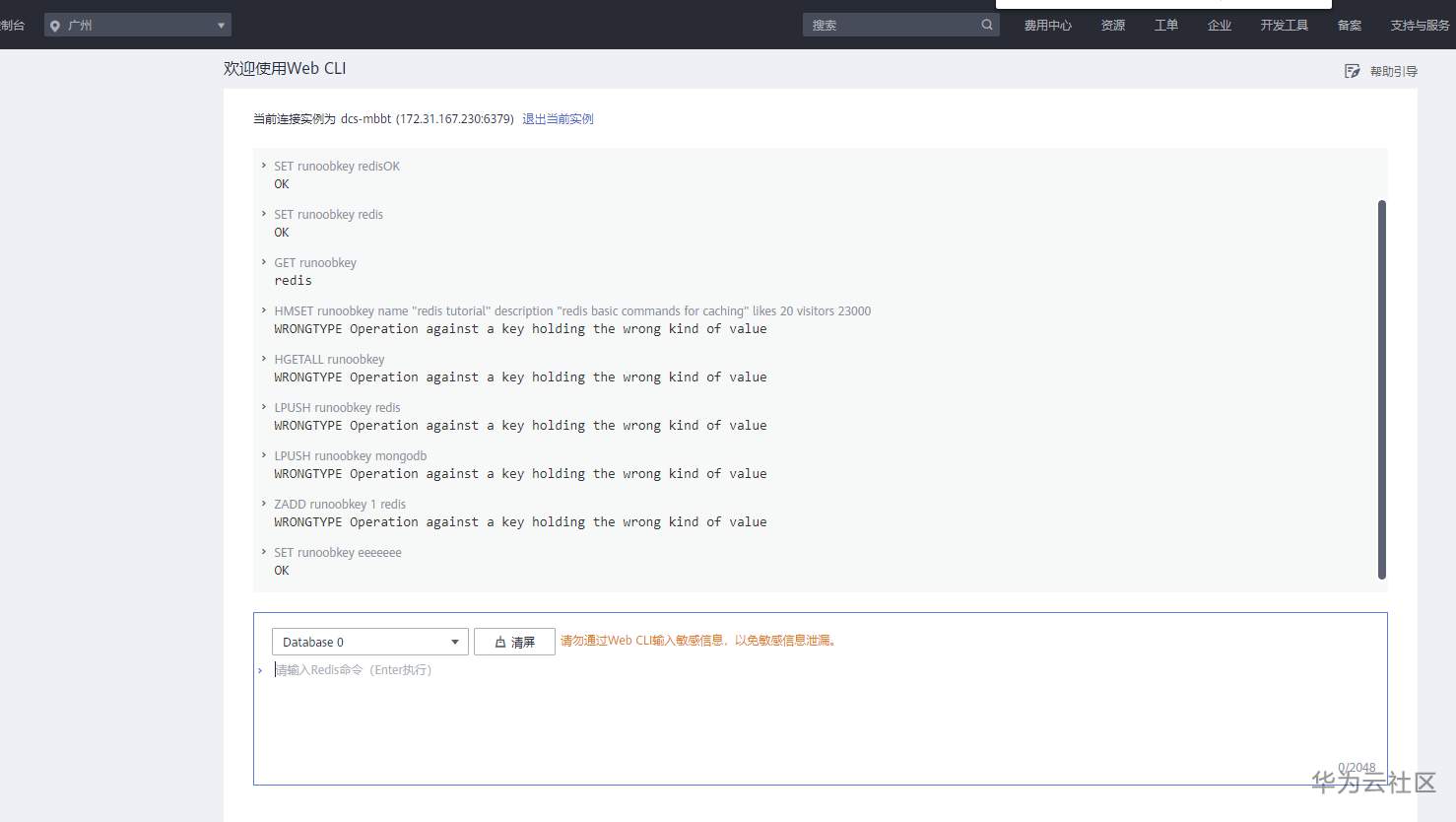This screenshot has height=822, width=1456.
Task: Click the HMSET runoobkey command line
Action: click(572, 311)
